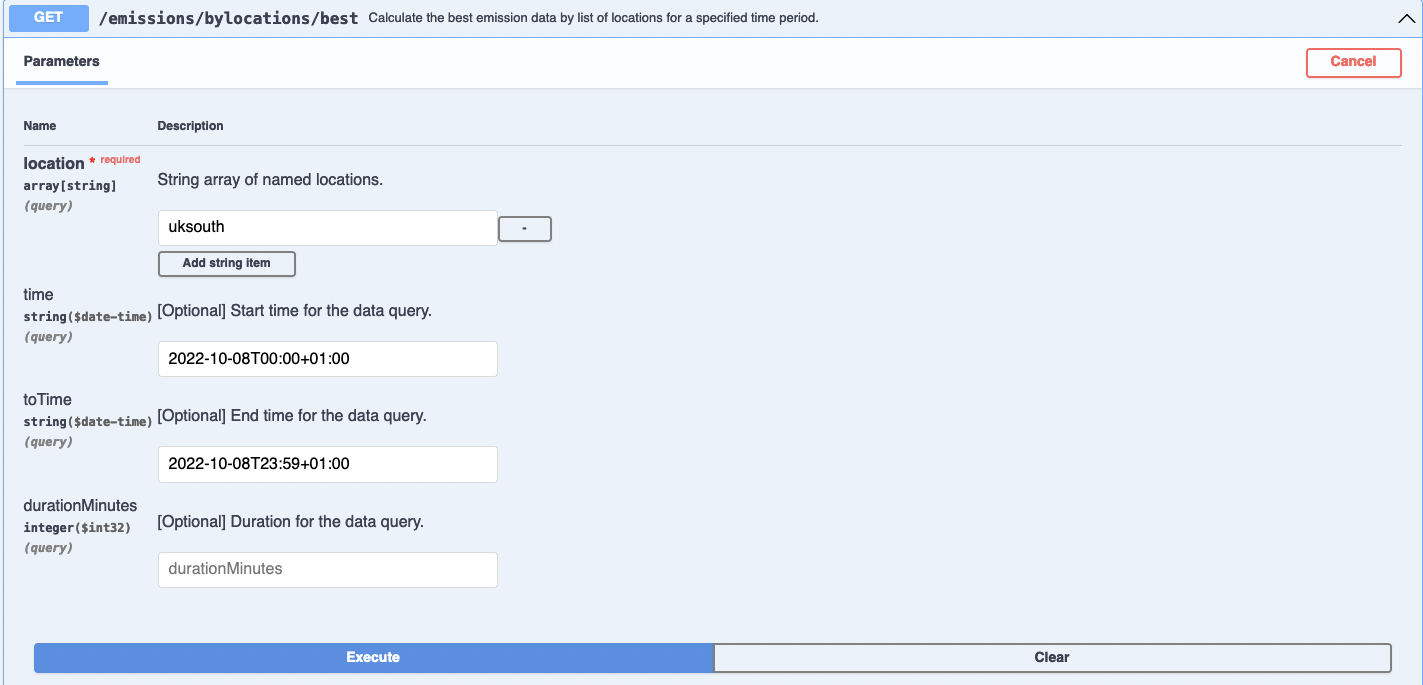Click the durationMinutes parameter name label
Image resolution: width=1423 pixels, height=685 pixels.
click(x=80, y=505)
